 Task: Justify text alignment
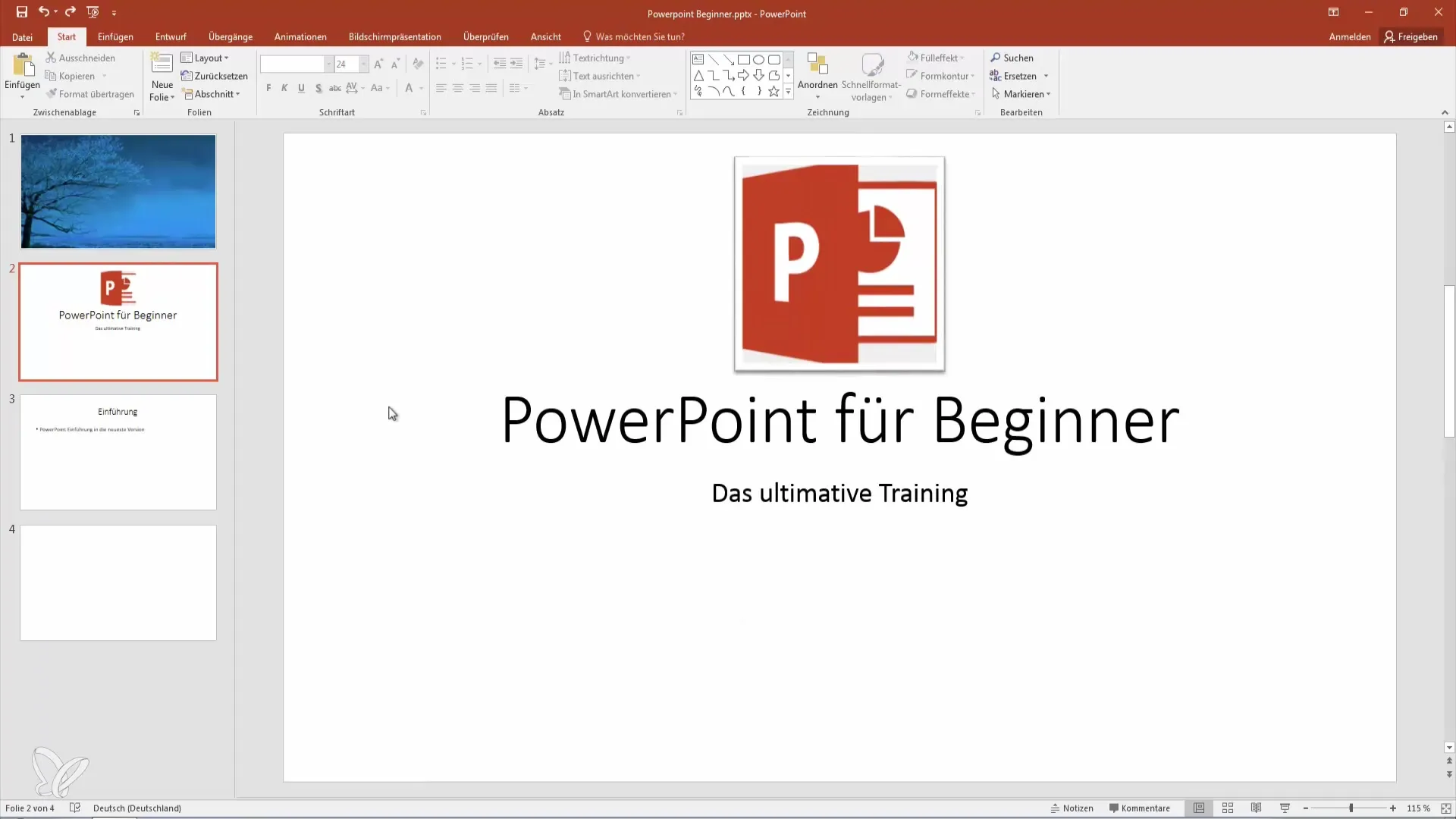[x=491, y=88]
